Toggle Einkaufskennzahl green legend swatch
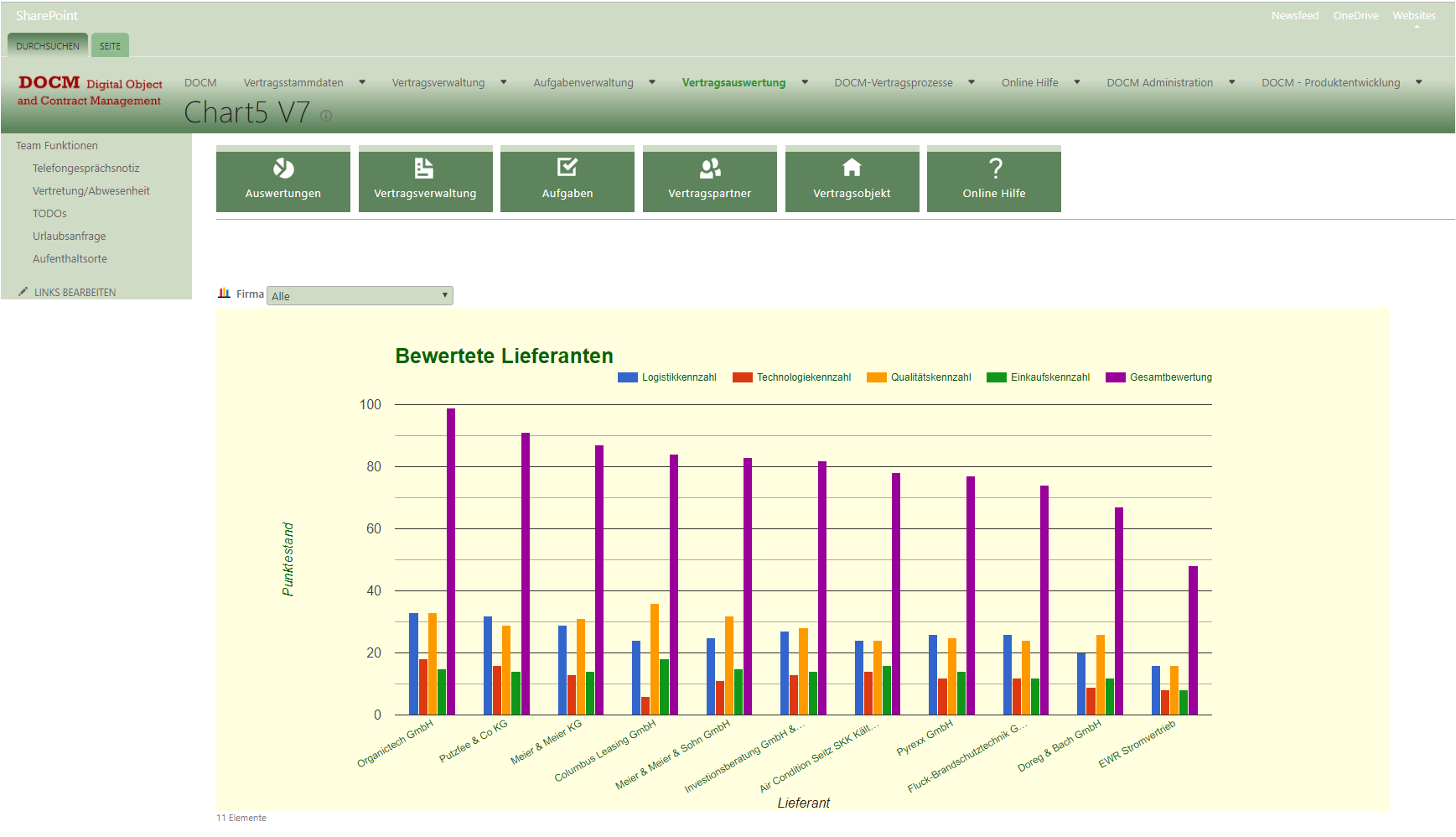 tap(997, 377)
